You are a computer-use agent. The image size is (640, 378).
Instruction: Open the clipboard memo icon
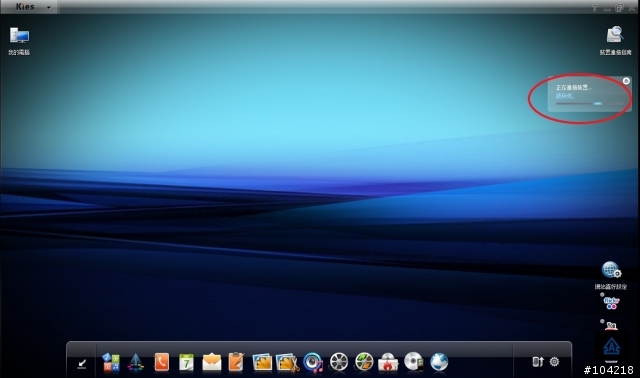[x=236, y=362]
